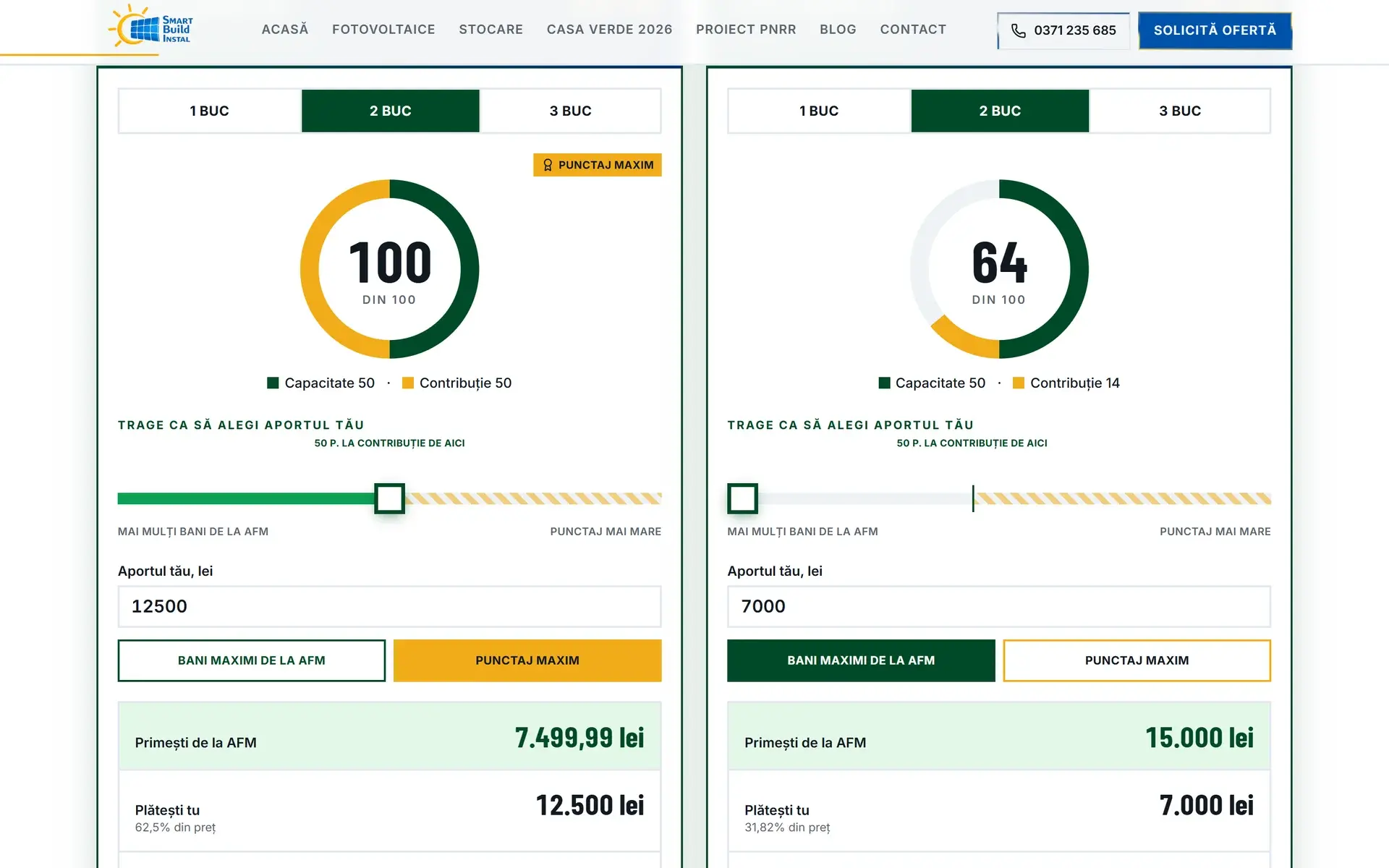Click BANI MAXIMI DE LA AFM in right calculator
1389x868 pixels.
(x=861, y=660)
